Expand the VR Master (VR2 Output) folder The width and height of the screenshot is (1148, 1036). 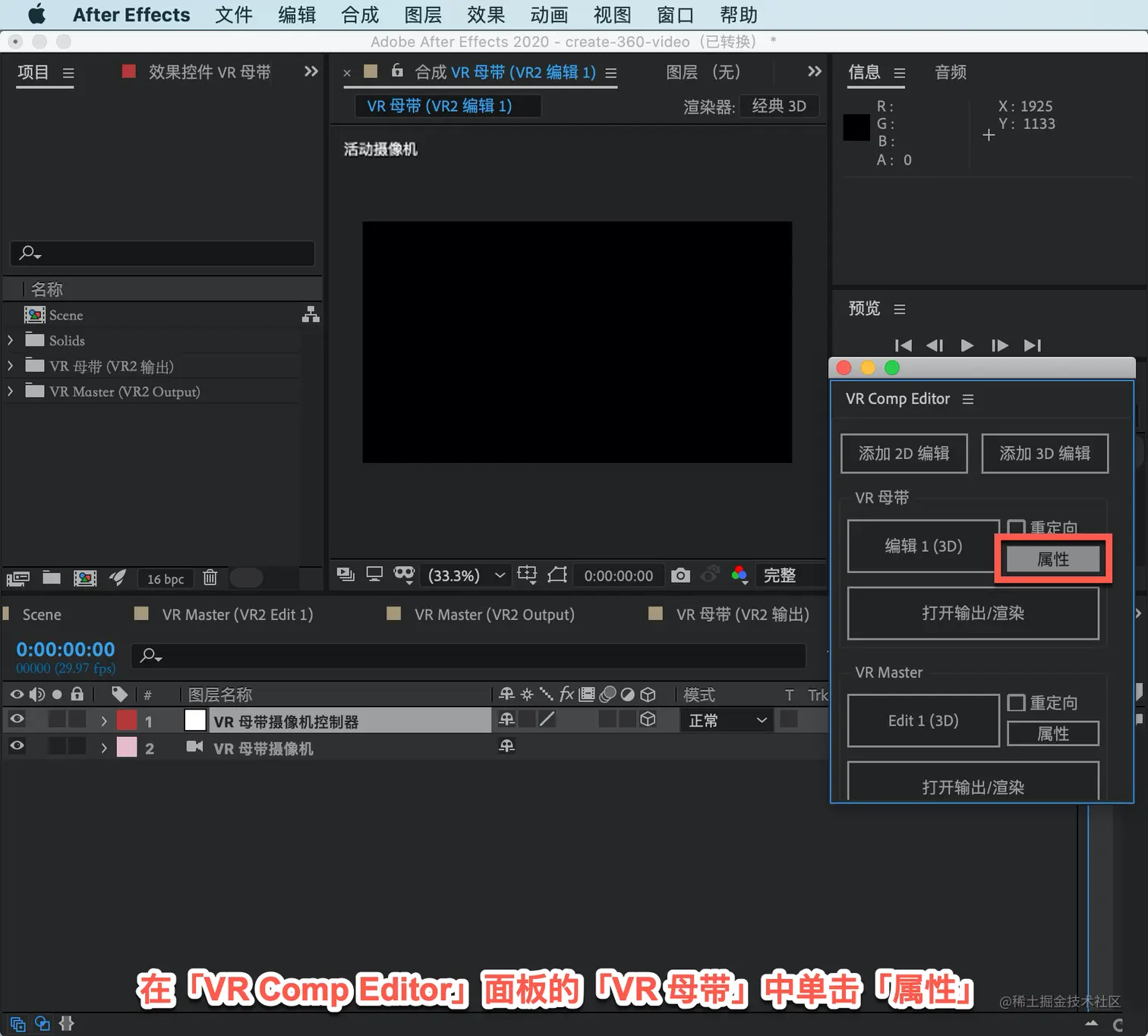pyautogui.click(x=11, y=392)
